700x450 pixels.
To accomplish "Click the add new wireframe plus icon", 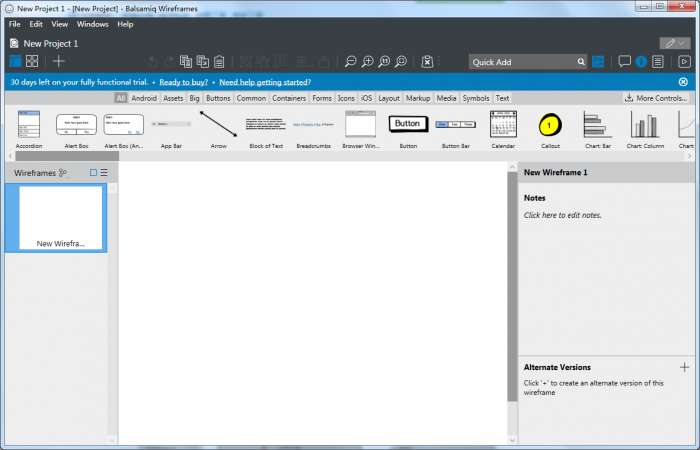I will point(58,61).
